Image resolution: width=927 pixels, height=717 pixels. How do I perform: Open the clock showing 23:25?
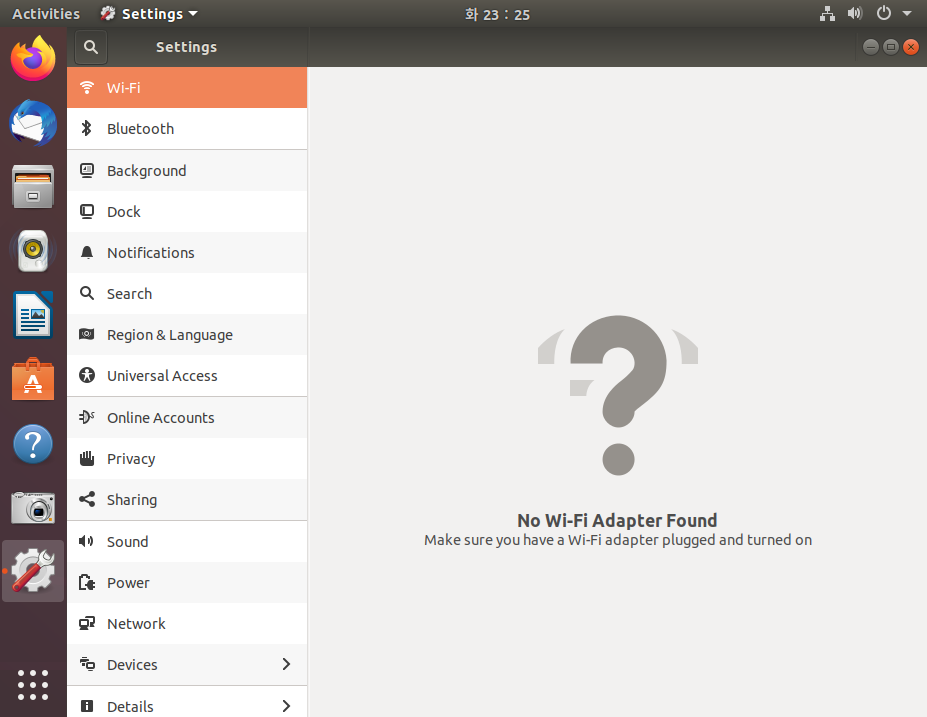tap(497, 14)
